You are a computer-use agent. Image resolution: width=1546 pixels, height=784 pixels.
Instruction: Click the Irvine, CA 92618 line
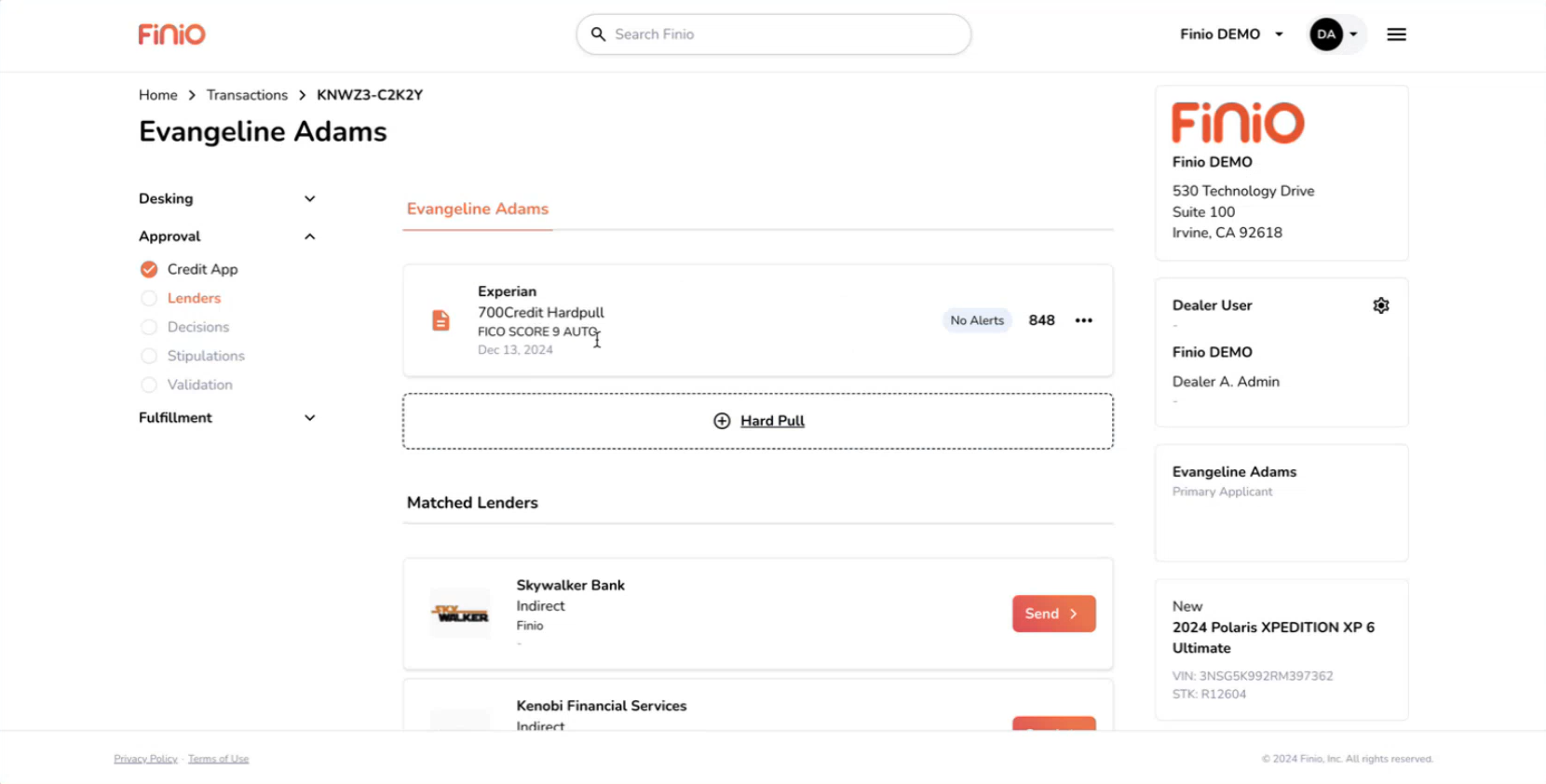tap(1227, 233)
